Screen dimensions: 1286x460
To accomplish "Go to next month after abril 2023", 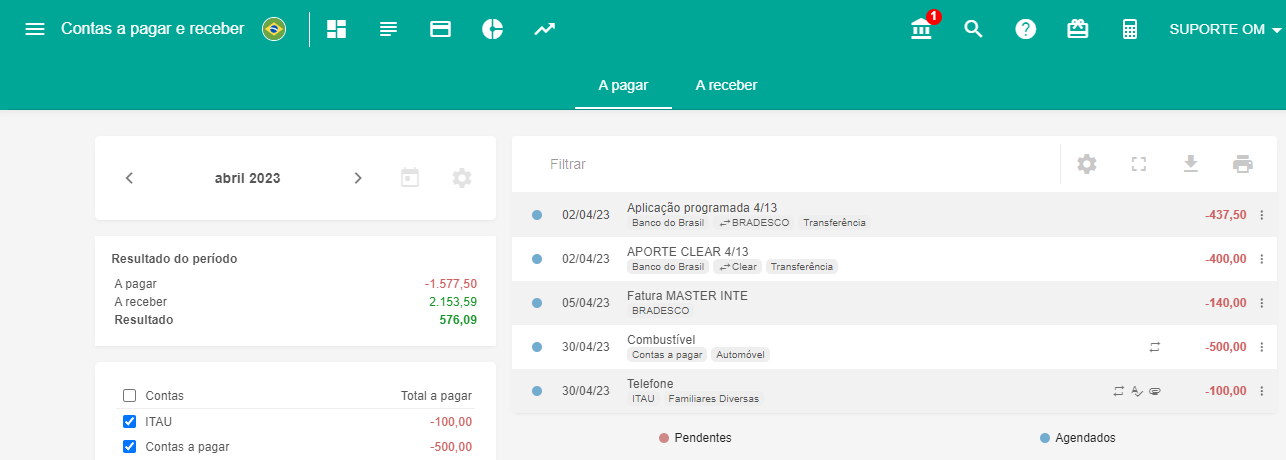I will 358,178.
